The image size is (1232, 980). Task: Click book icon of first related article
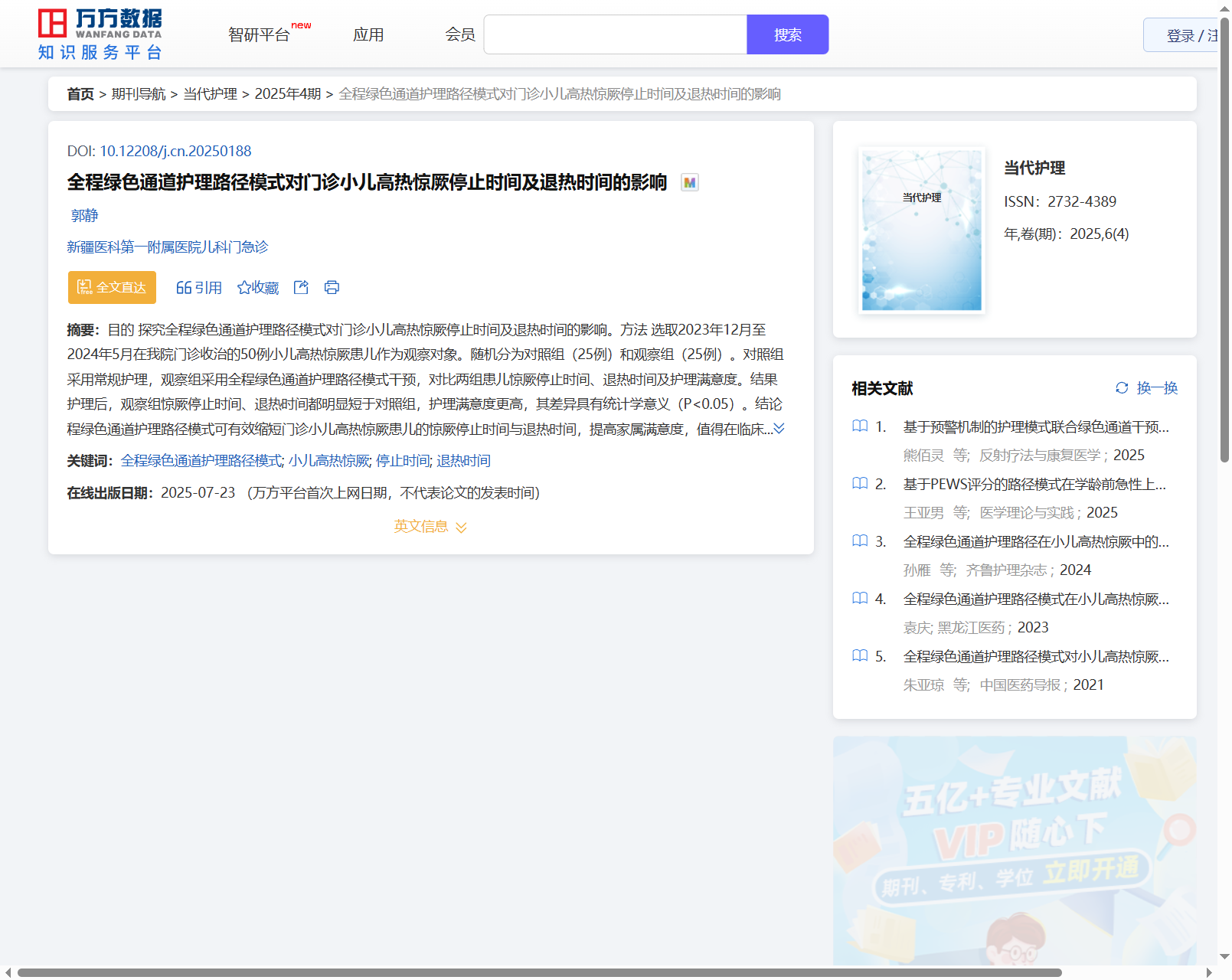pyautogui.click(x=860, y=426)
